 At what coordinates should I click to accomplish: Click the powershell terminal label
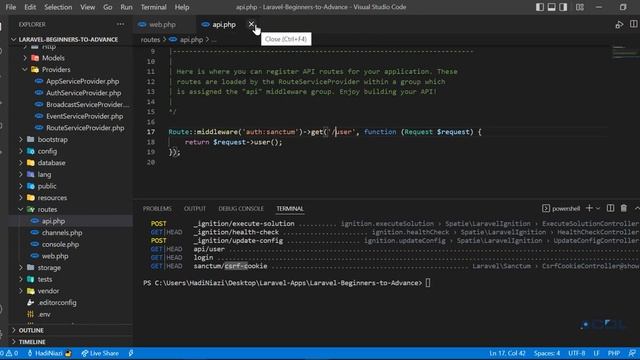click(561, 209)
